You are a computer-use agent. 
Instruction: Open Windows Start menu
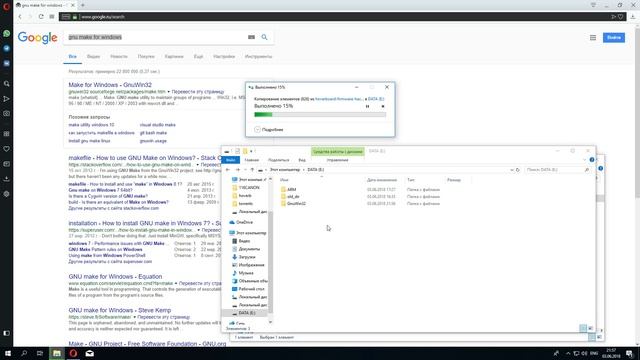click(x=8, y=353)
